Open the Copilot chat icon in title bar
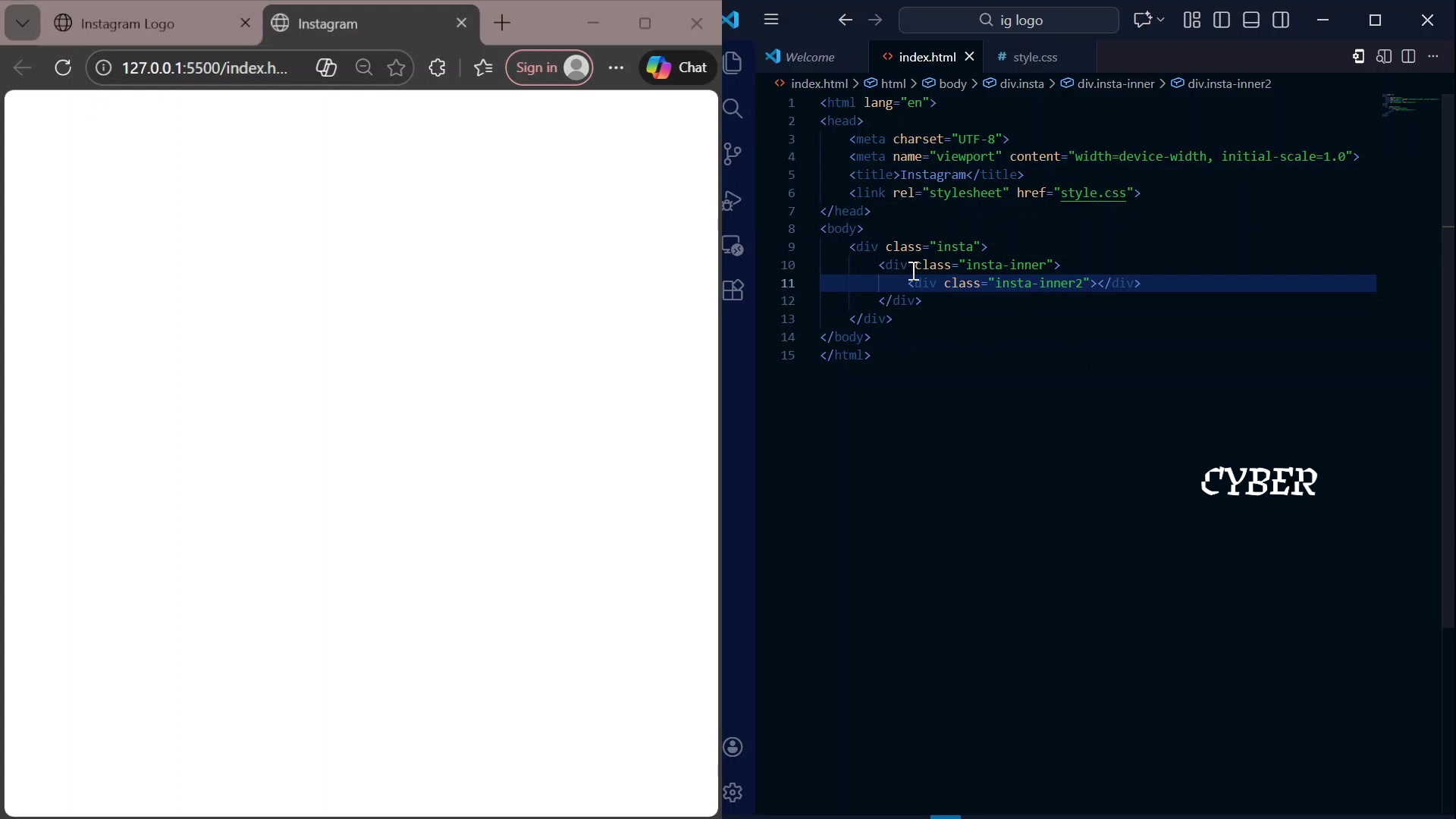The width and height of the screenshot is (1456, 819). (x=1142, y=20)
